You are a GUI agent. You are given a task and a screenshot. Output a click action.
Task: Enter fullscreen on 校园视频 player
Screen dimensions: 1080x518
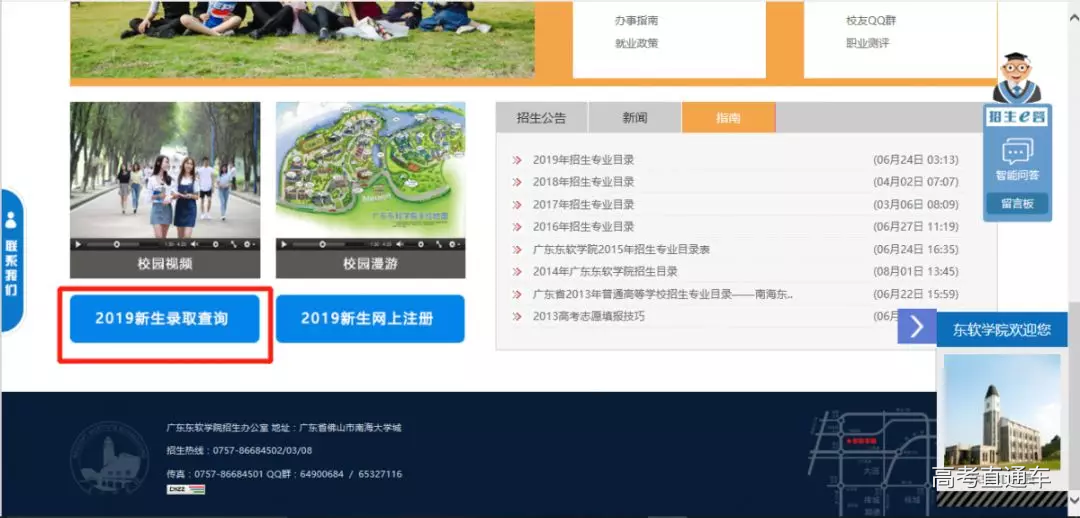[233, 244]
